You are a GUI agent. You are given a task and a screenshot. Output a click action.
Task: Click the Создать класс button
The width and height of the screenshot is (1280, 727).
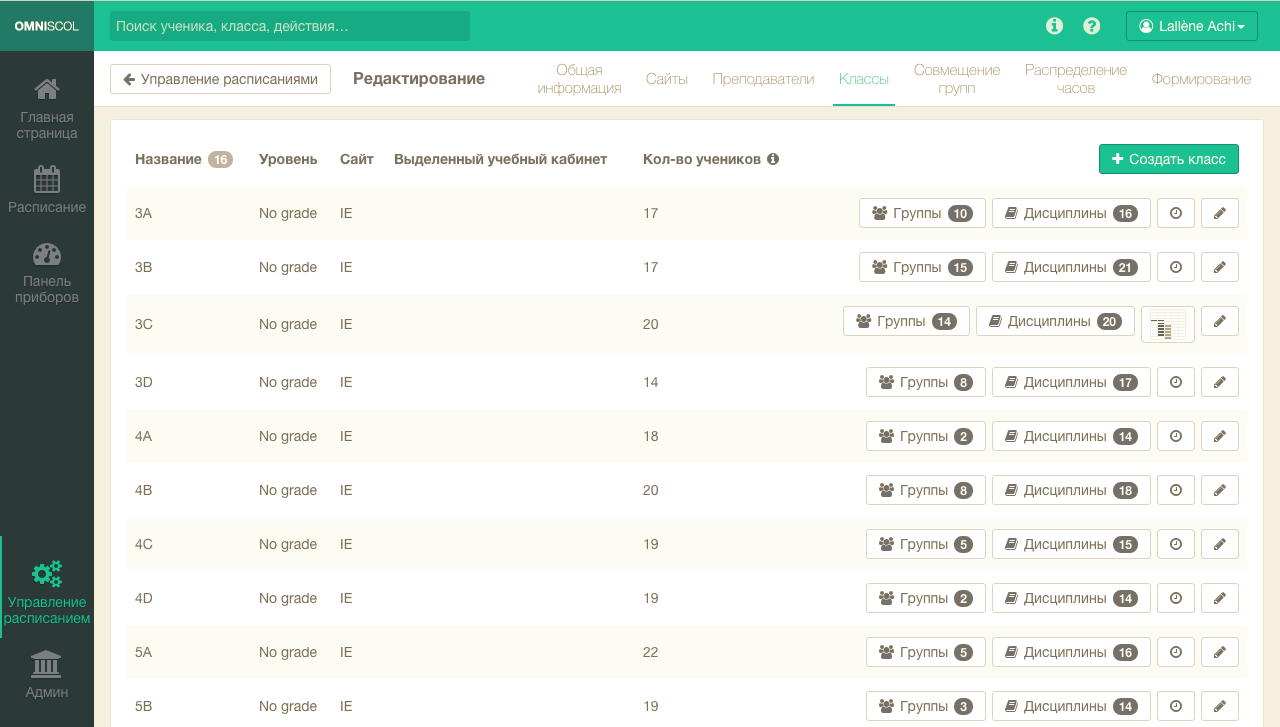[1168, 159]
